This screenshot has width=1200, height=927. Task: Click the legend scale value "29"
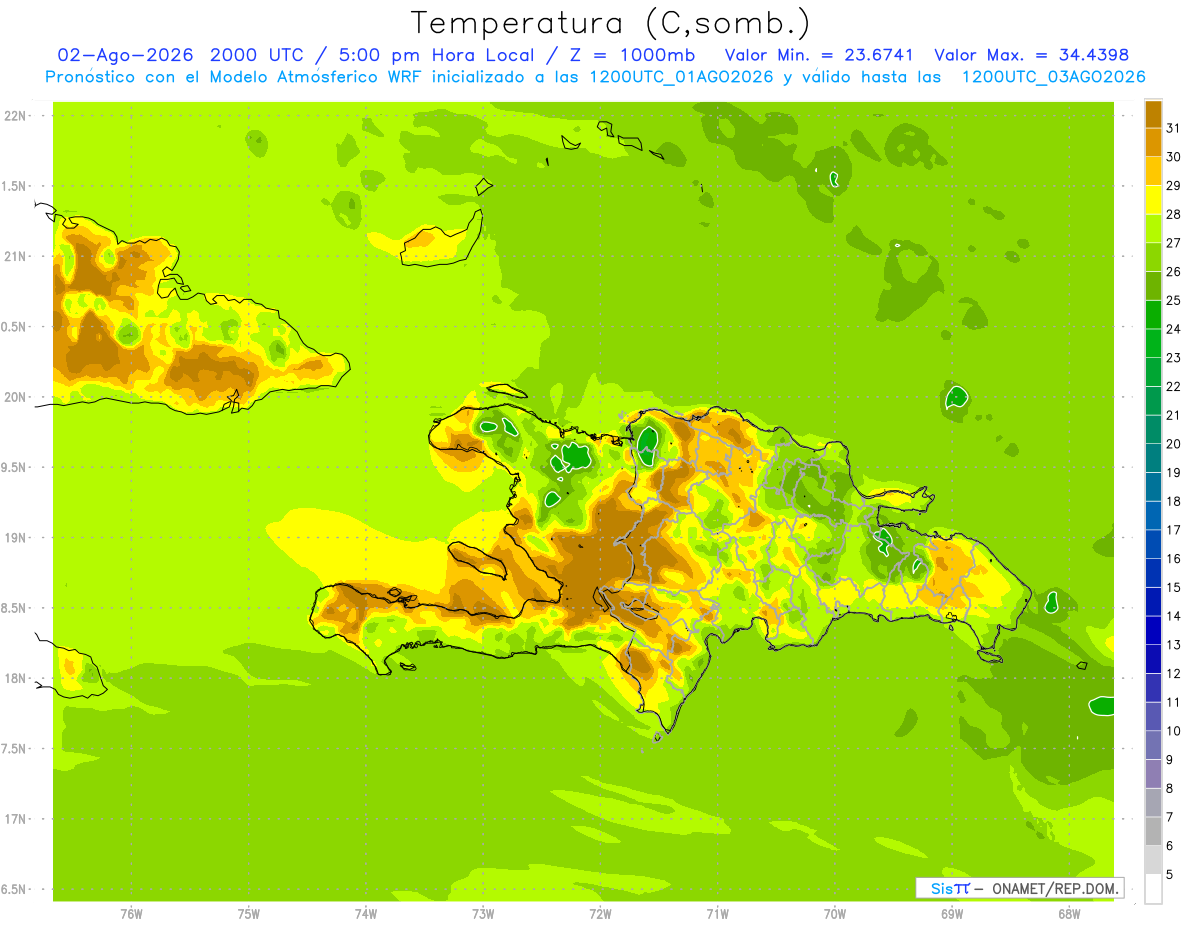tap(1174, 186)
